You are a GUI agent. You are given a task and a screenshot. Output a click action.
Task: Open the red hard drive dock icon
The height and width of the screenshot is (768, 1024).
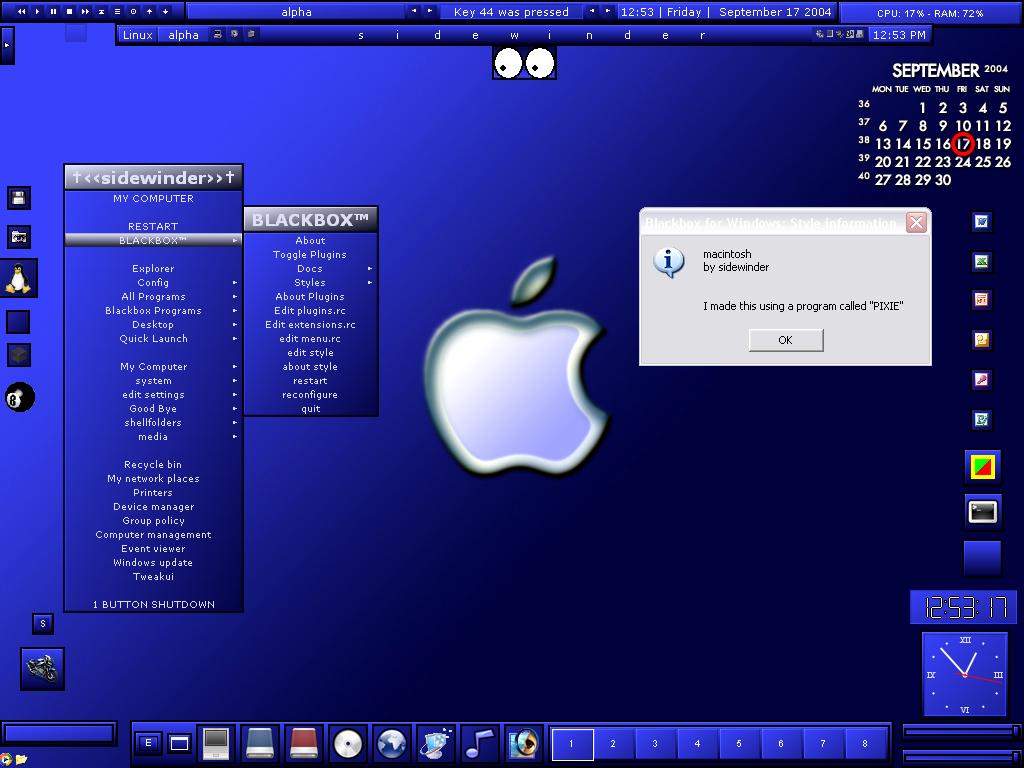(304, 743)
